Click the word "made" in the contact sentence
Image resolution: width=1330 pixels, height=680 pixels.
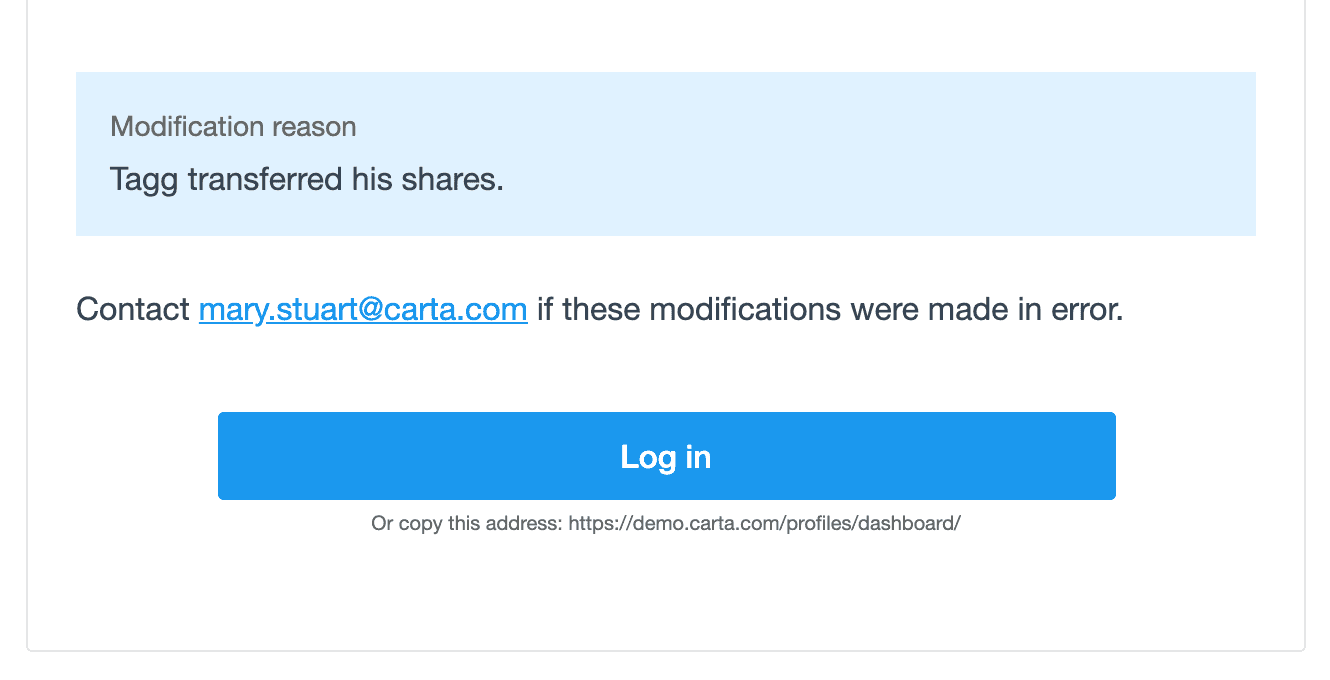pyautogui.click(x=968, y=310)
